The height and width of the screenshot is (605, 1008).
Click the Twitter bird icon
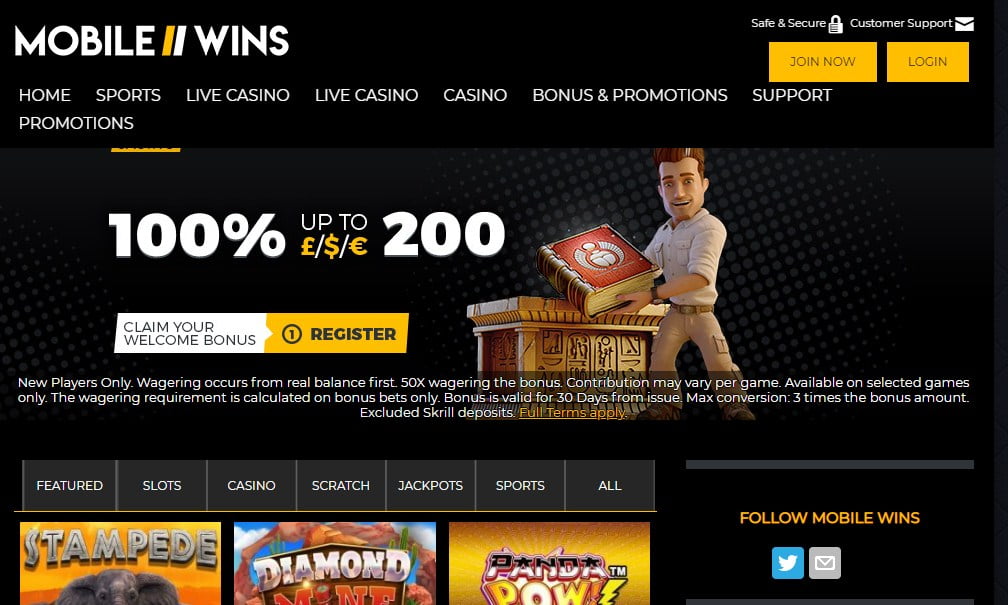(x=788, y=563)
